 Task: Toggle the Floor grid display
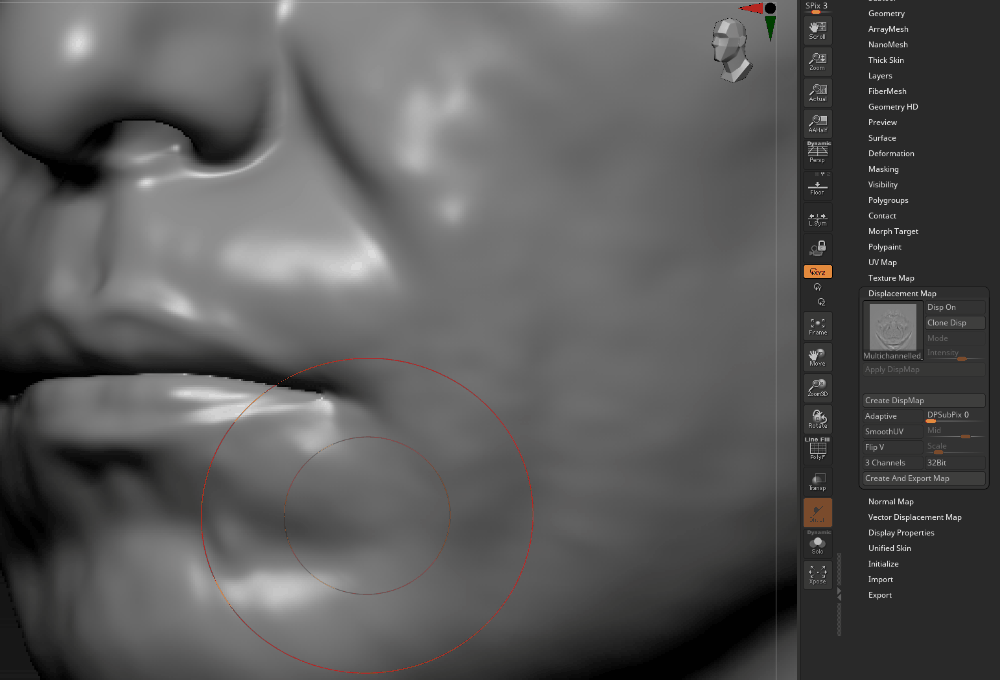pos(817,186)
